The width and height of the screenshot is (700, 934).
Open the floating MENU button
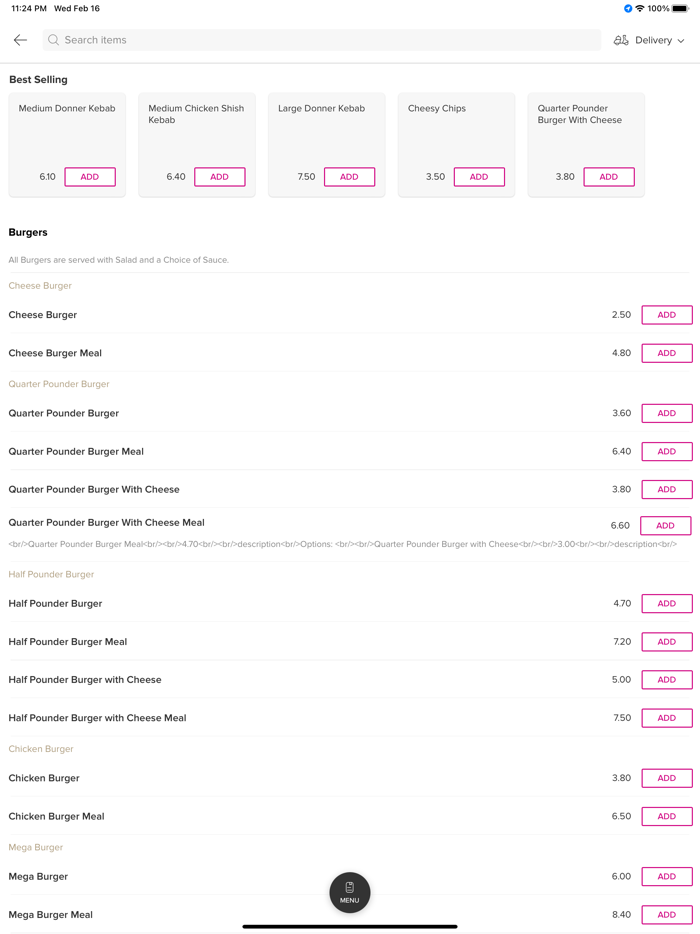pyautogui.click(x=350, y=892)
